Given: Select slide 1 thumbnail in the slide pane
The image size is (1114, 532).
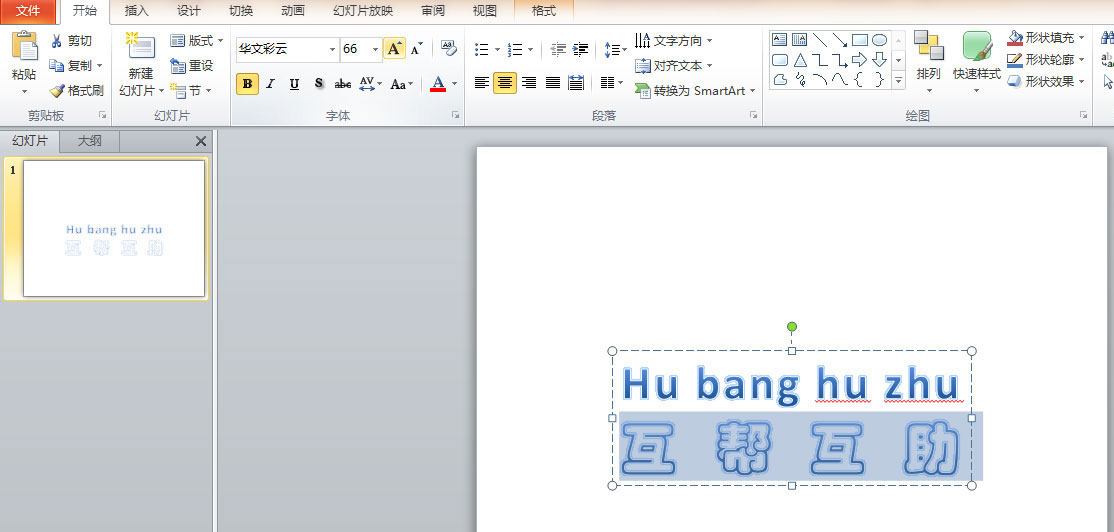Looking at the screenshot, I should point(114,228).
